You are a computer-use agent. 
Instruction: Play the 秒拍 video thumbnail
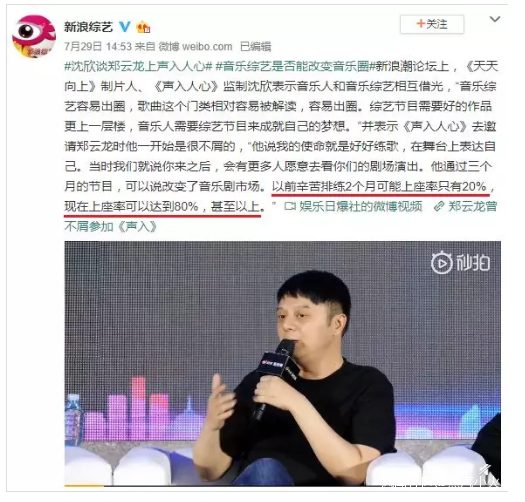pyautogui.click(x=283, y=363)
